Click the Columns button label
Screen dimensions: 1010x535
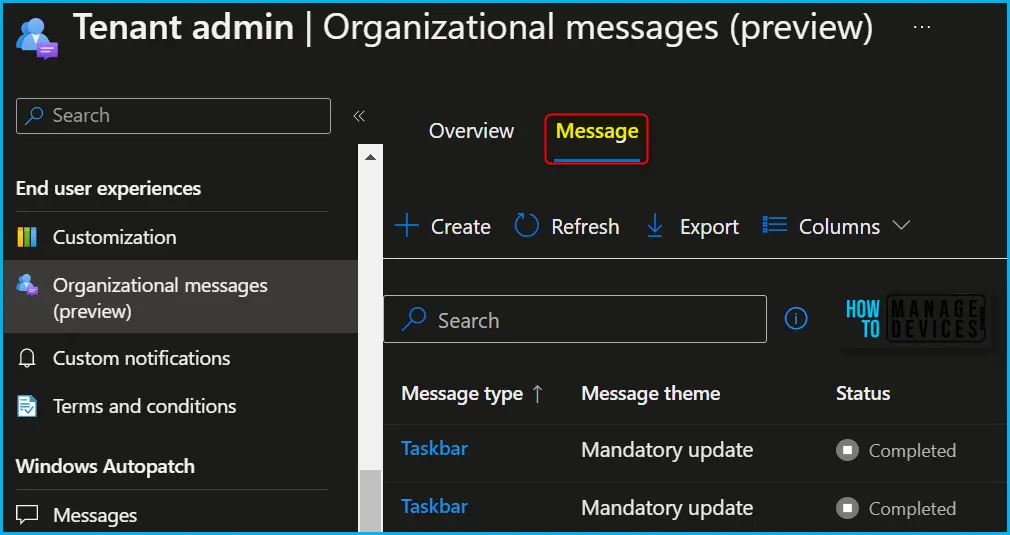(839, 227)
